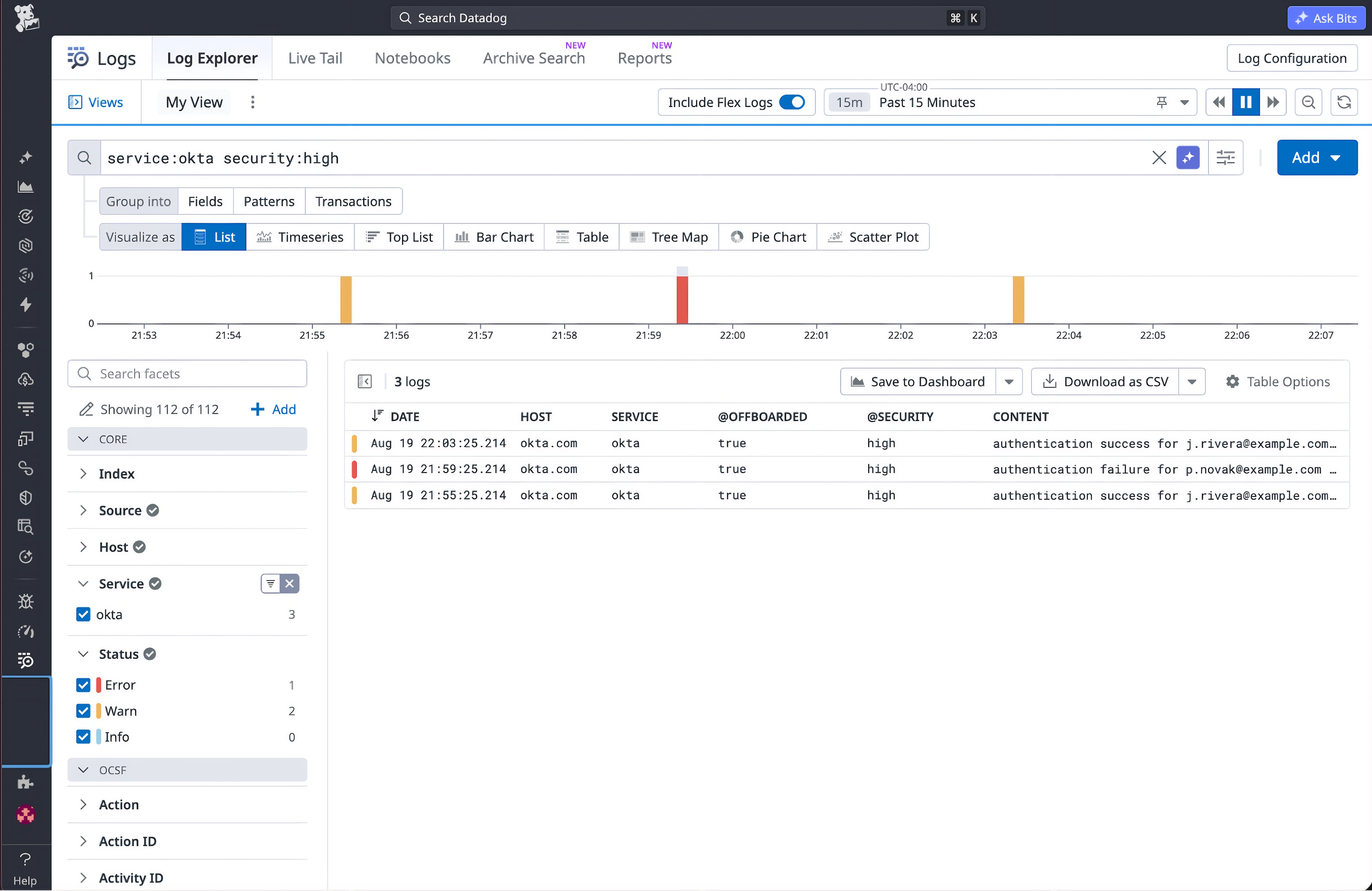Click the AI sparkle query assistant icon
Viewport: 1372px width, 891px height.
(1188, 158)
